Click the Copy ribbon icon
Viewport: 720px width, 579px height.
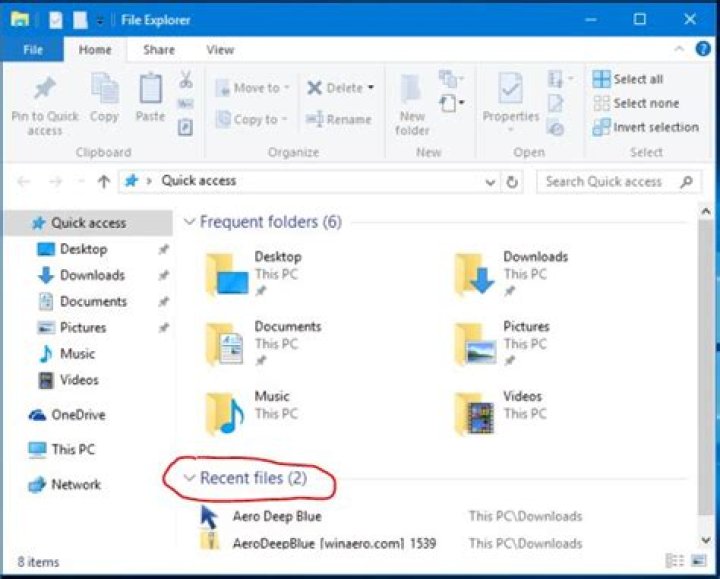pyautogui.click(x=105, y=88)
